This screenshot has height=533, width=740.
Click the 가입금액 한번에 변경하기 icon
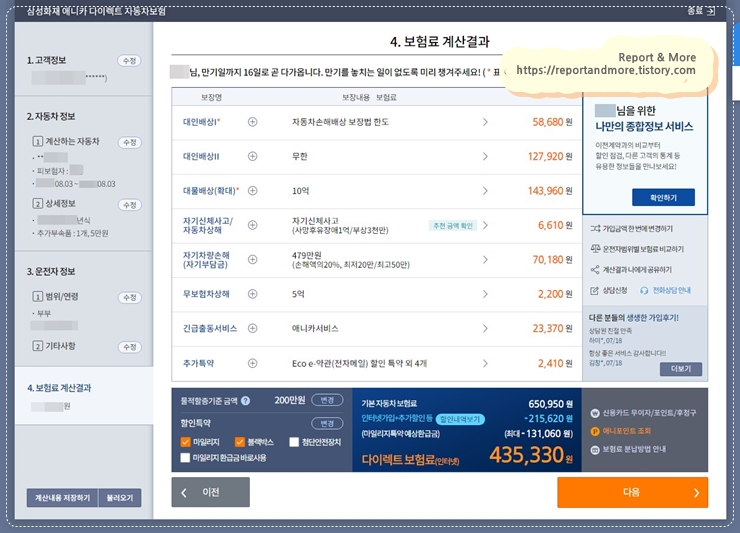pos(595,228)
